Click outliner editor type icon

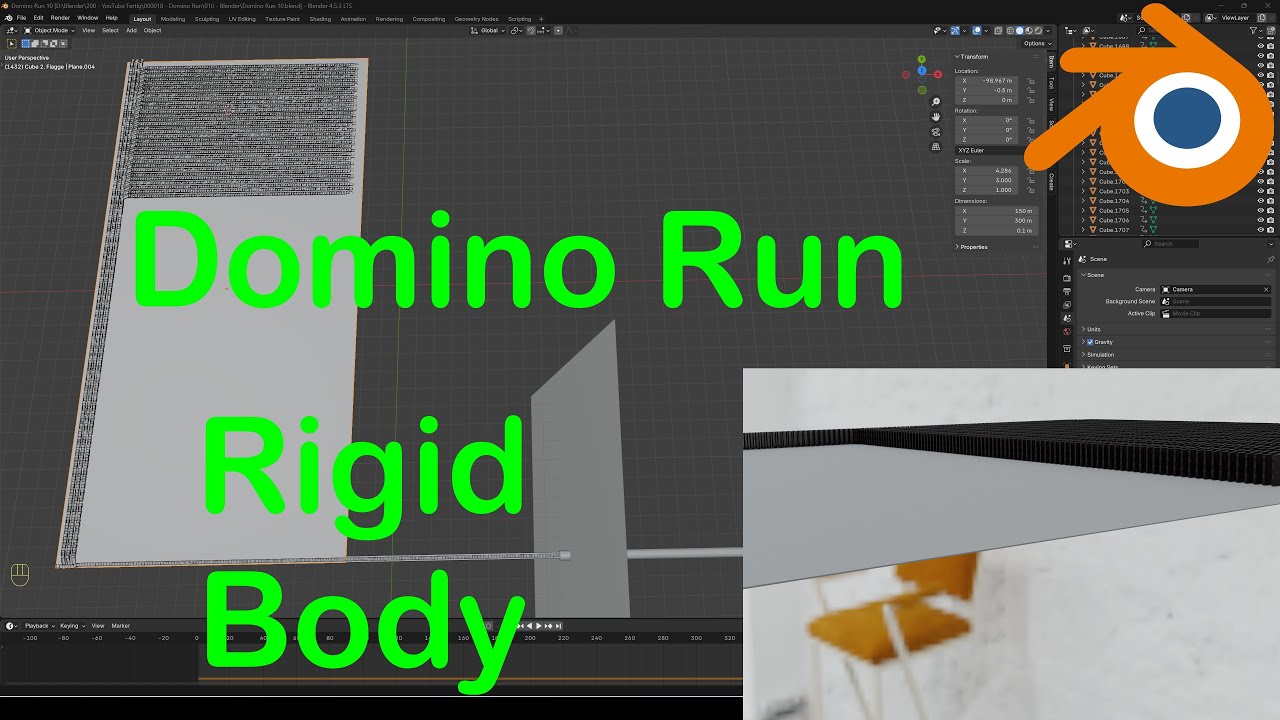point(1069,31)
